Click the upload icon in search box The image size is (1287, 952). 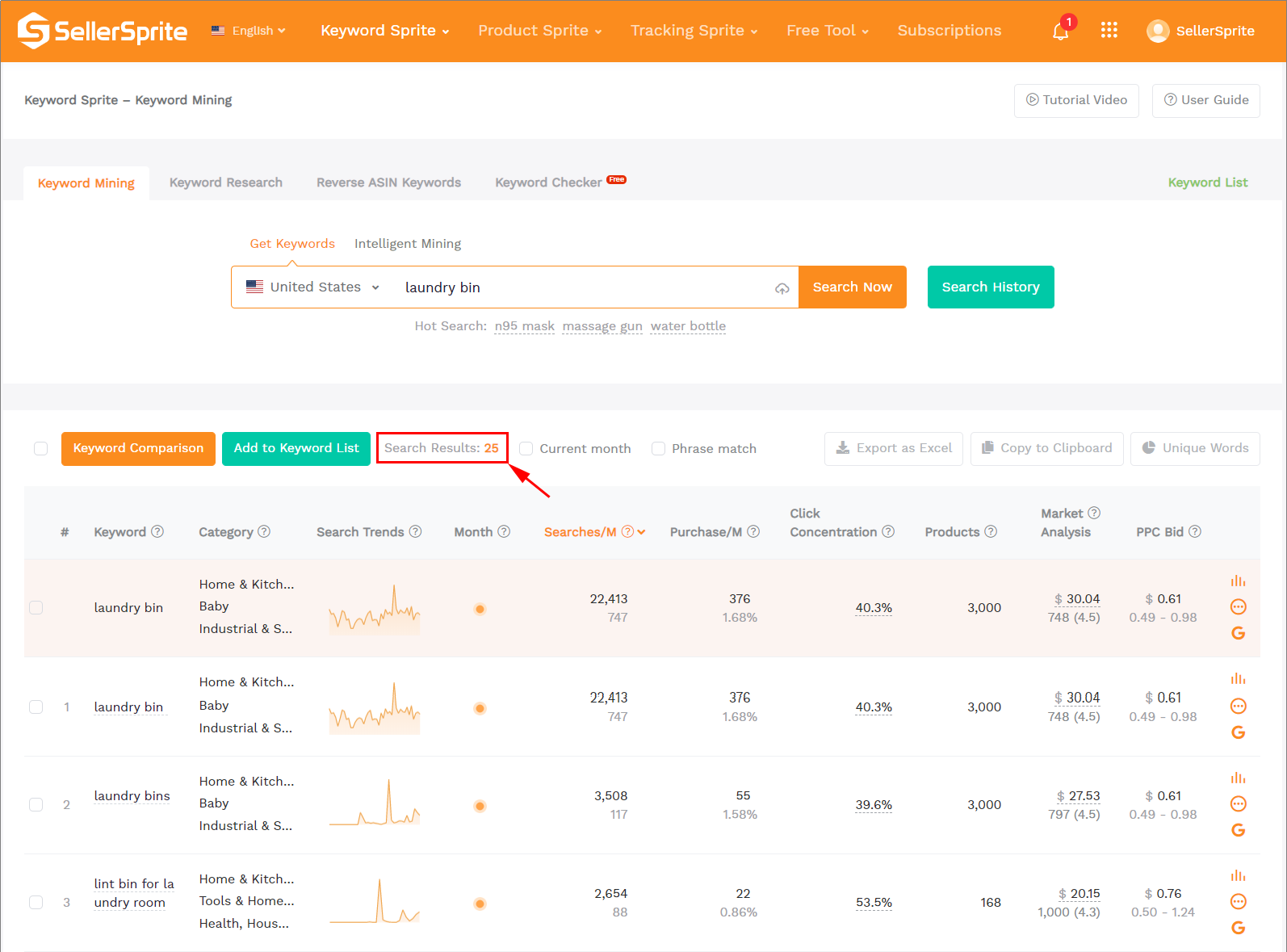pyautogui.click(x=782, y=288)
